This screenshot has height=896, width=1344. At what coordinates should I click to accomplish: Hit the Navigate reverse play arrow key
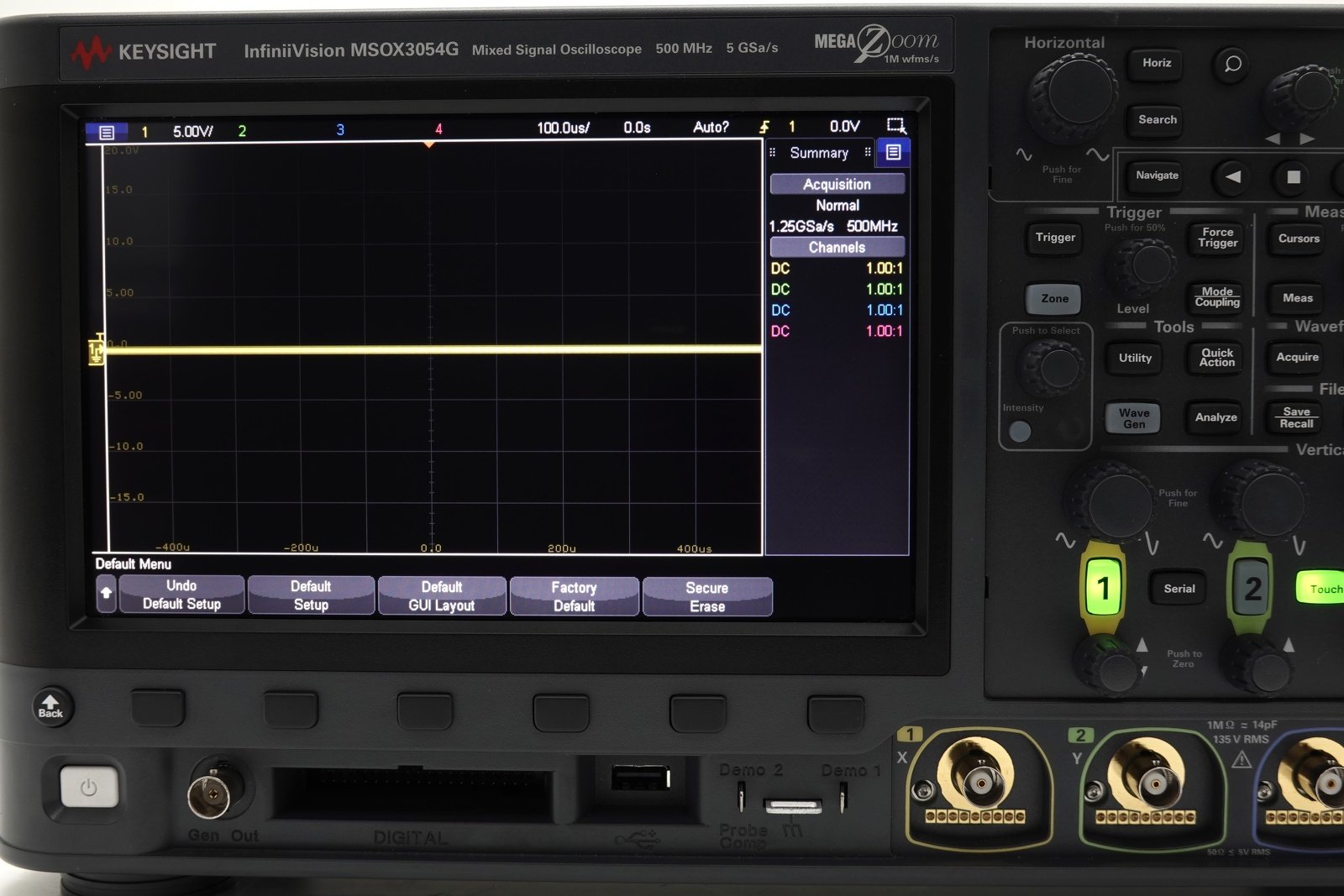coord(1232,176)
